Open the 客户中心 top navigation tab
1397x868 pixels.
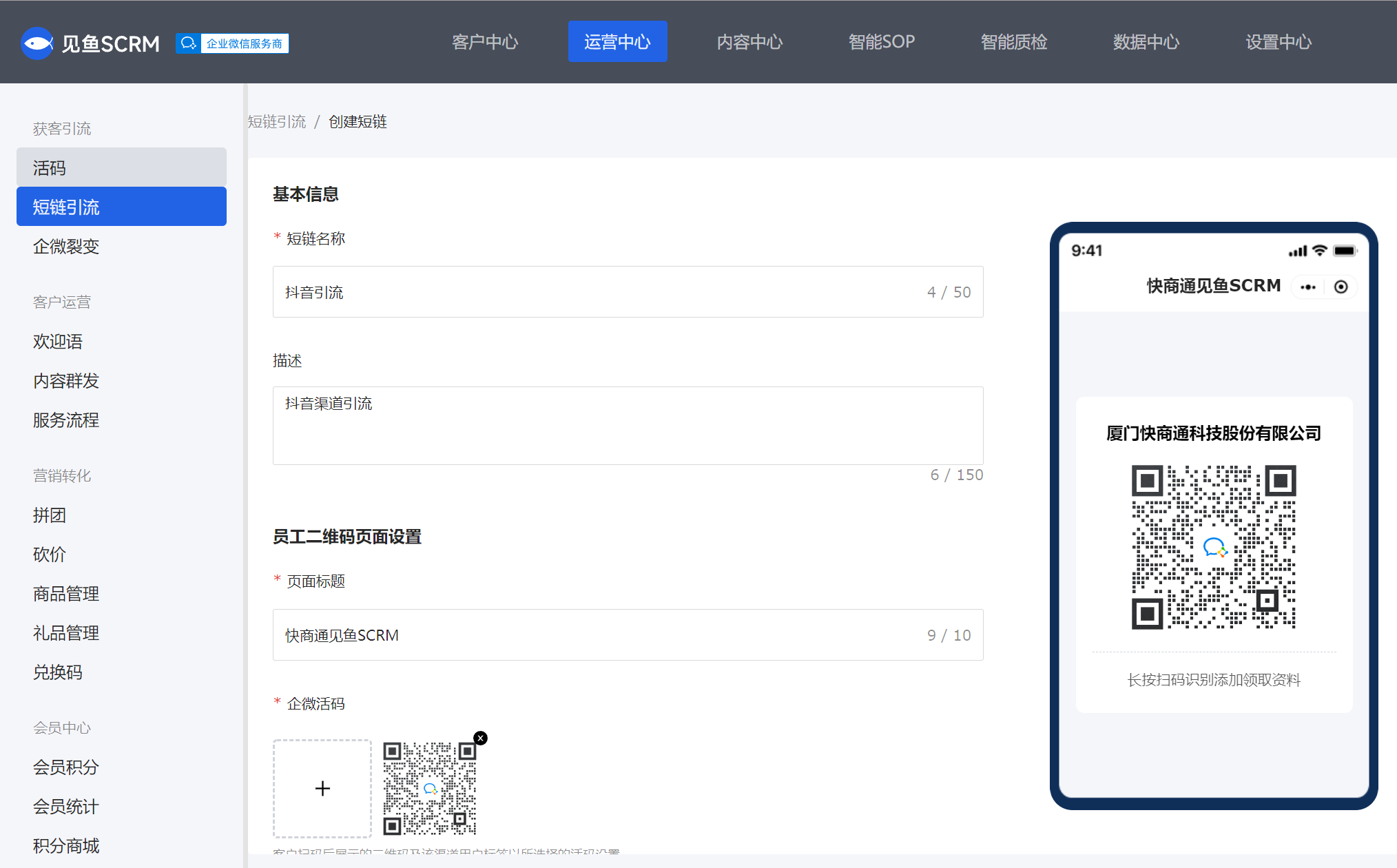[x=485, y=42]
